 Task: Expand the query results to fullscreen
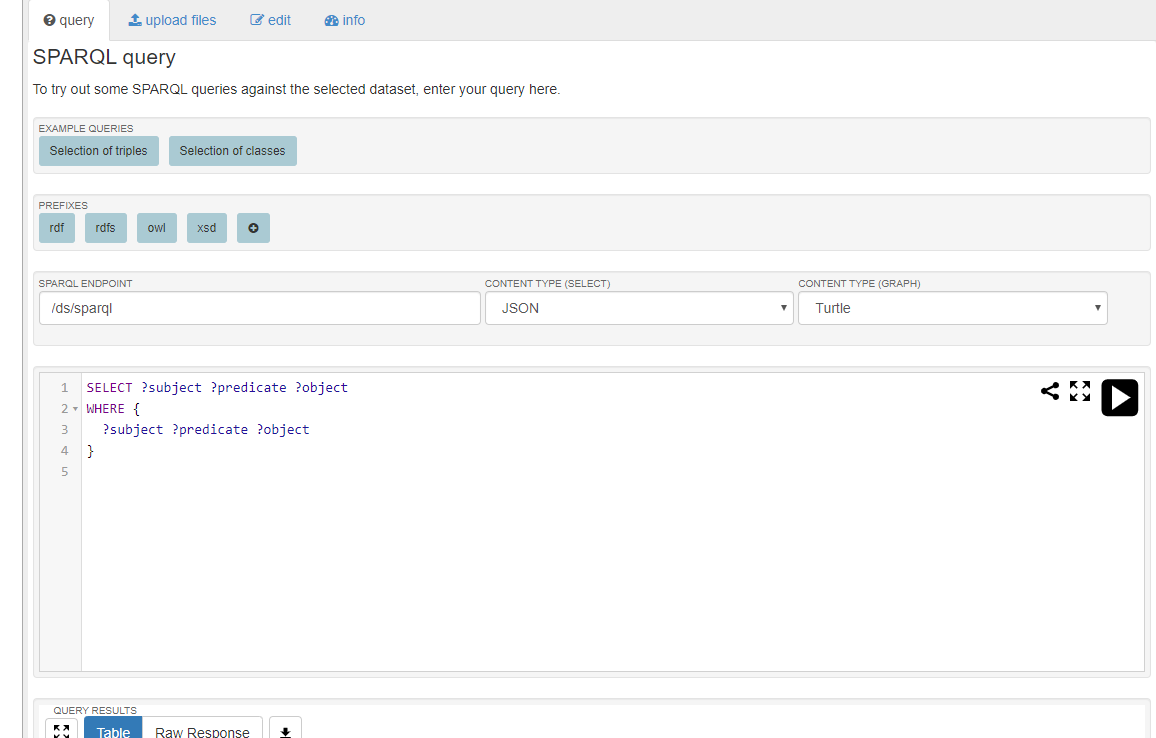click(x=61, y=730)
